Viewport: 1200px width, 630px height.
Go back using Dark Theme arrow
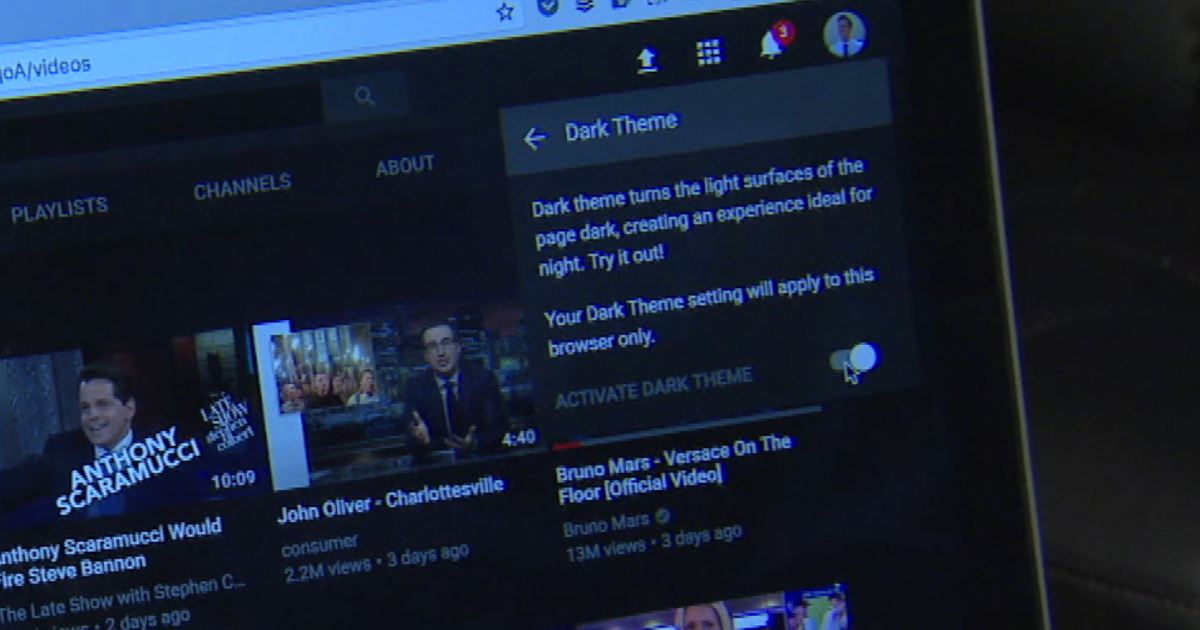tap(535, 139)
